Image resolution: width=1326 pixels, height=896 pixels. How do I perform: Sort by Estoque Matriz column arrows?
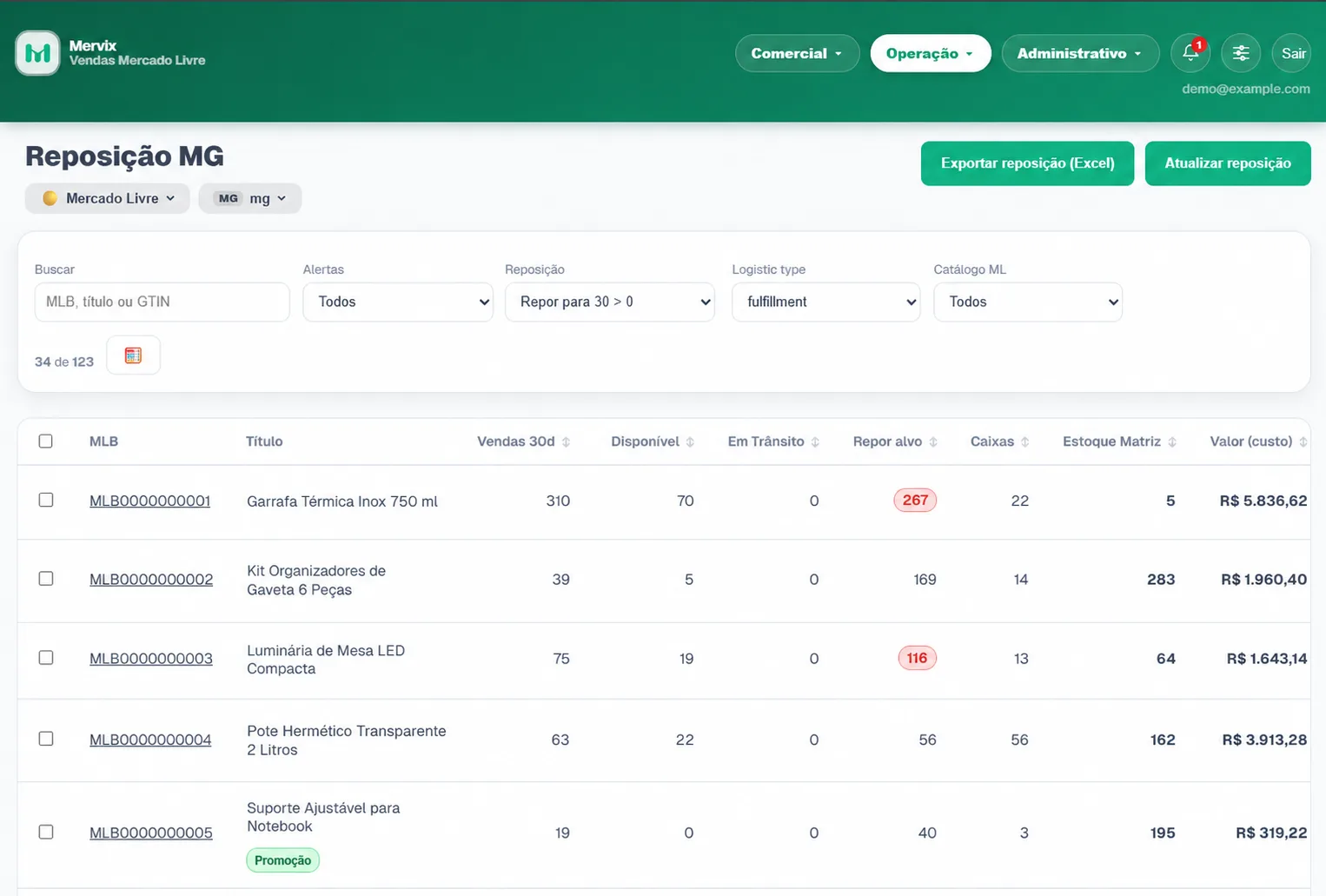(1172, 442)
